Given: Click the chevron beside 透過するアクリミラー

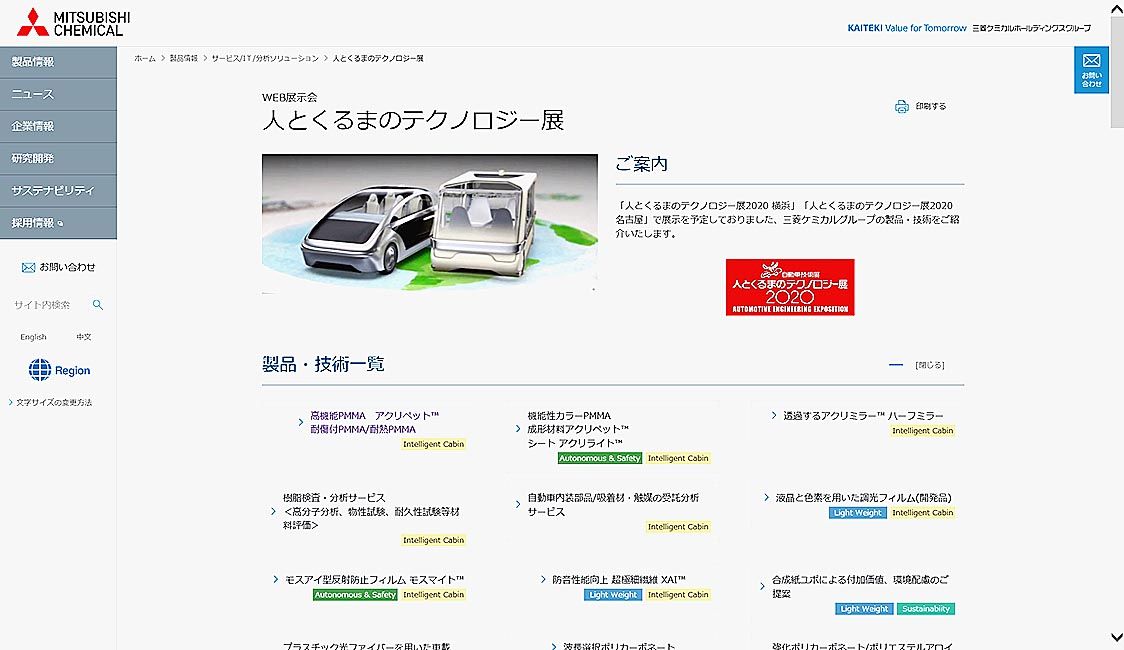Looking at the screenshot, I should tap(773, 416).
